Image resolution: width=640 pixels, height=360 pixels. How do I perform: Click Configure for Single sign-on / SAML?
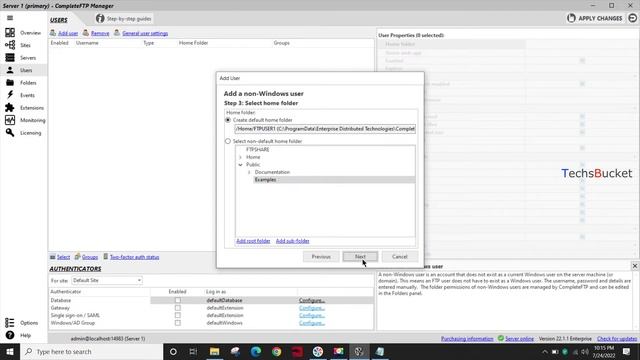[312, 315]
